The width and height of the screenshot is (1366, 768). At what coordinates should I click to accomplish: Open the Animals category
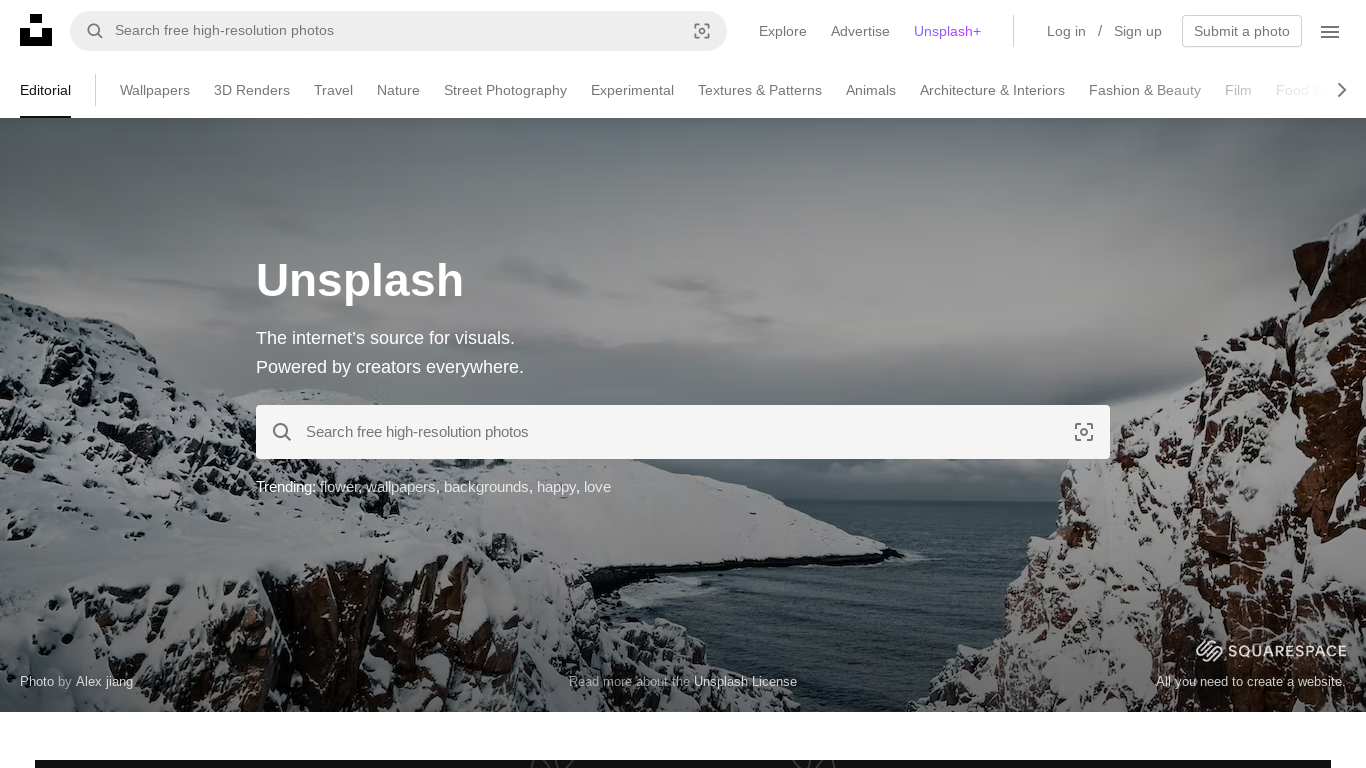pos(871,90)
